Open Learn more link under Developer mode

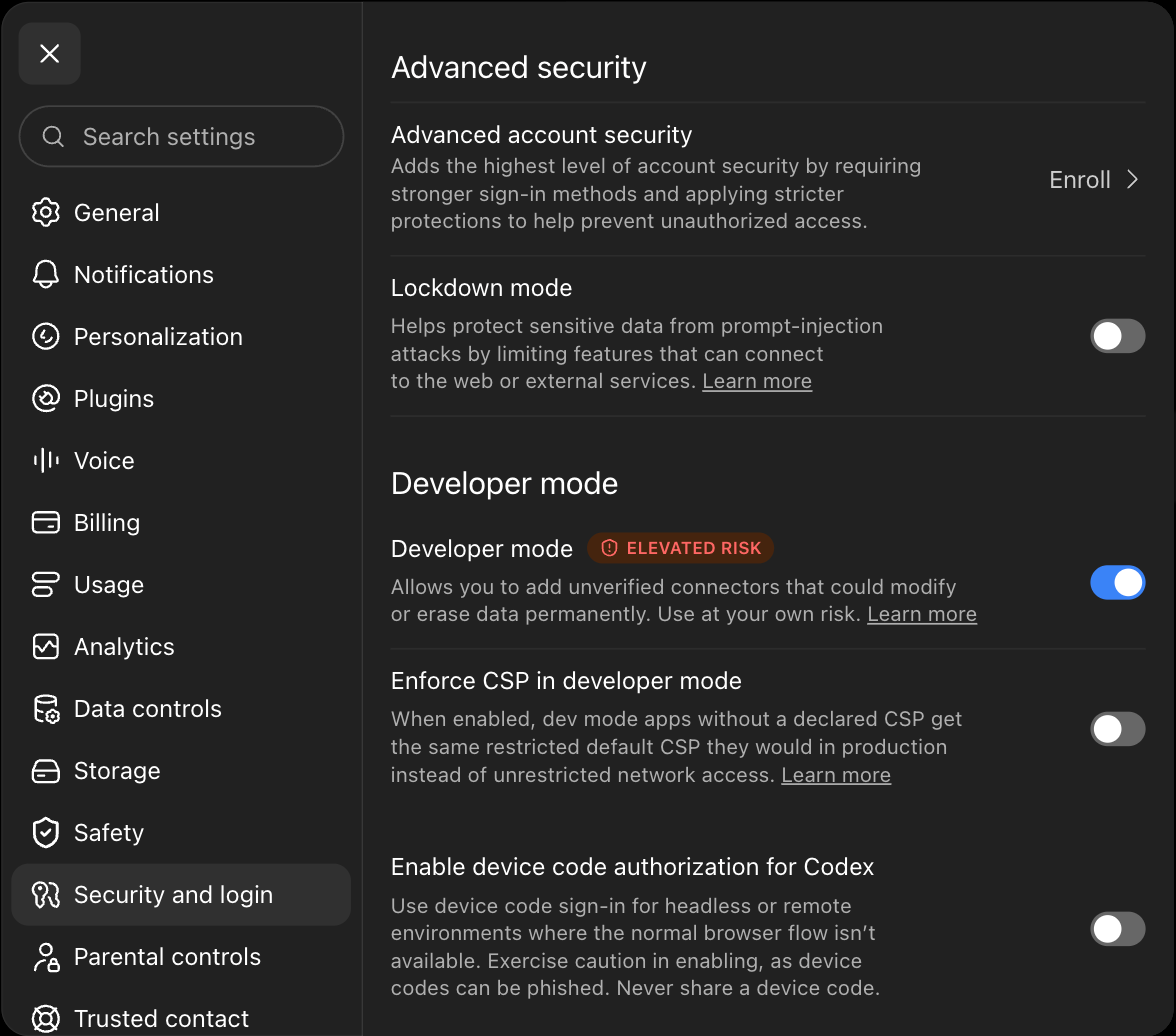click(922, 614)
